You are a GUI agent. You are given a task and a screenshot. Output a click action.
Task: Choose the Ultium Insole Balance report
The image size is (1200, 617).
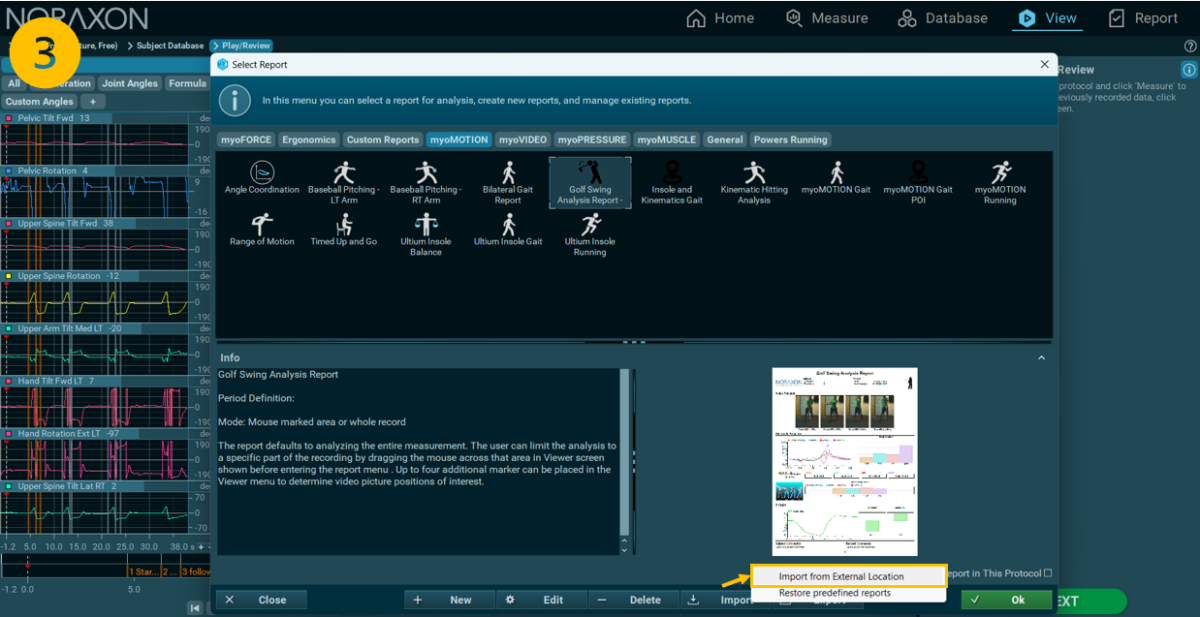point(425,235)
